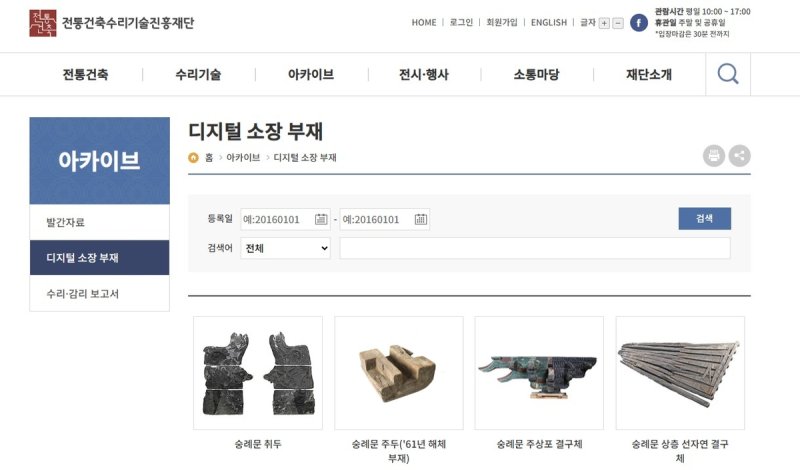The height and width of the screenshot is (470, 800).
Task: Switch to the ENGLISH site
Action: pos(549,22)
